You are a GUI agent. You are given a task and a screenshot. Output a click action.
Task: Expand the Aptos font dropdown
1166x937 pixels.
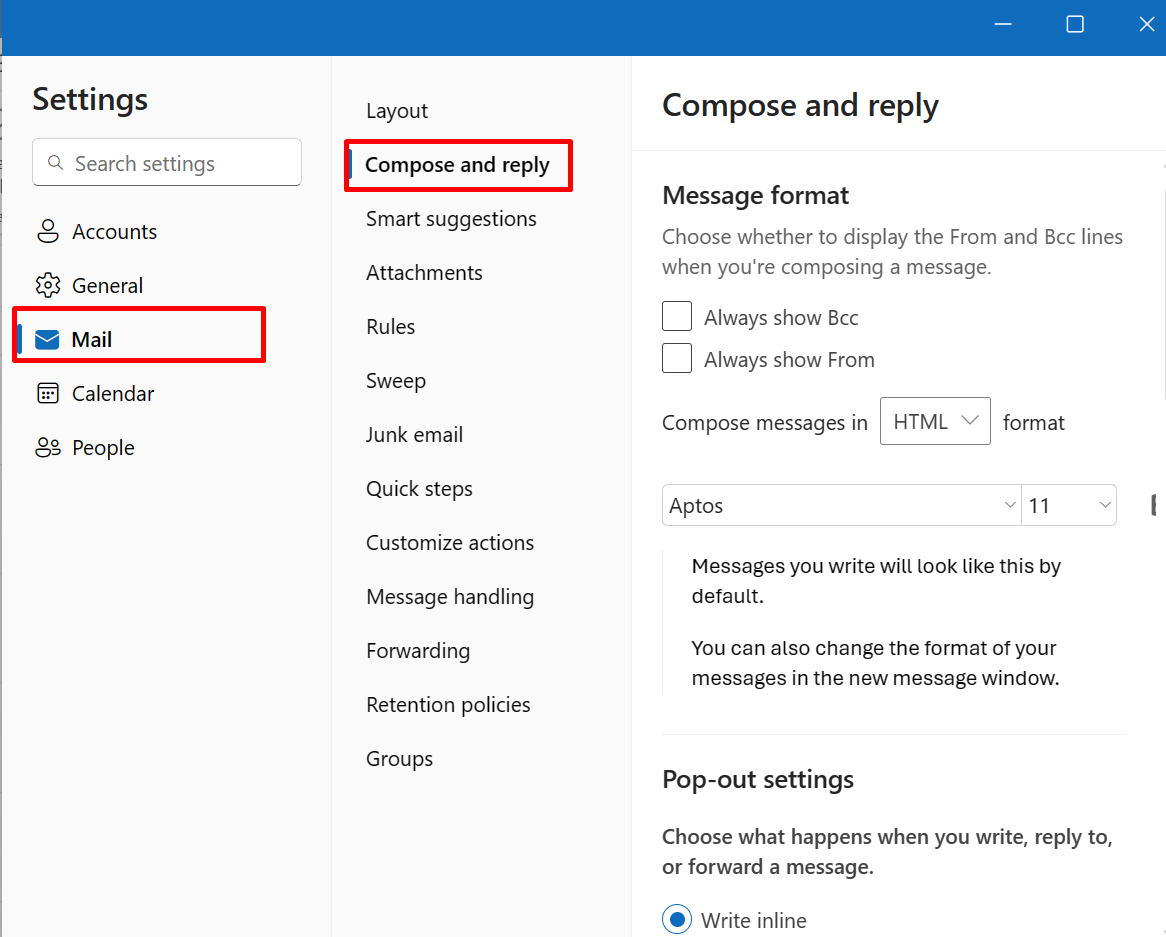click(x=840, y=506)
